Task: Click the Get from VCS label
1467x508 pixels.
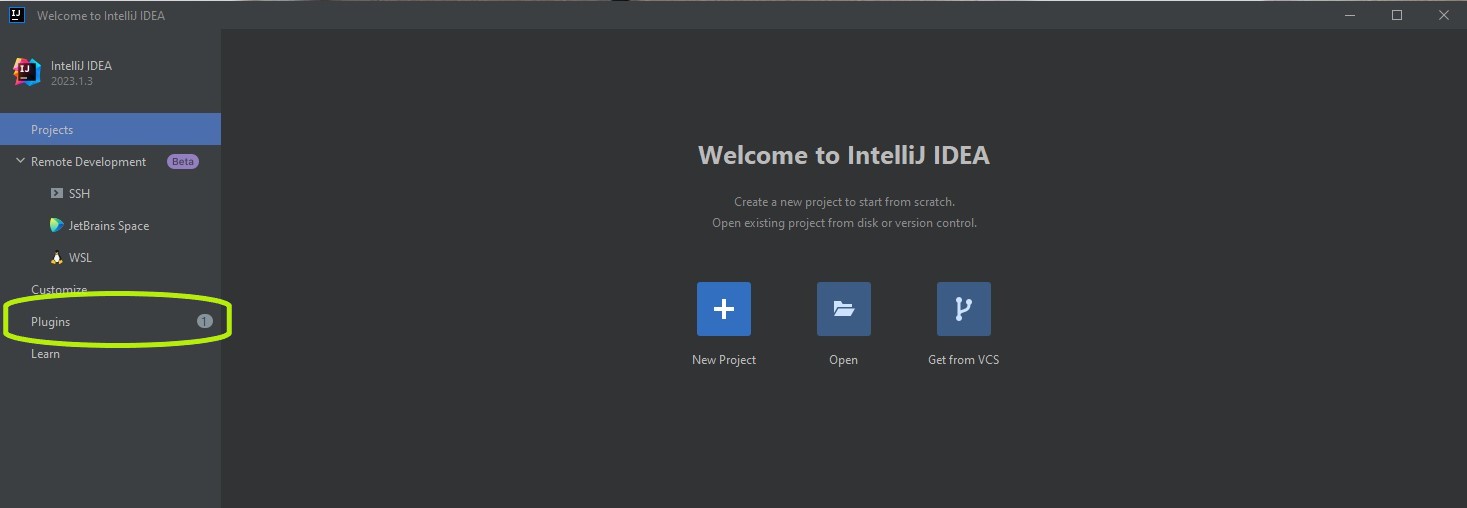Action: point(964,360)
